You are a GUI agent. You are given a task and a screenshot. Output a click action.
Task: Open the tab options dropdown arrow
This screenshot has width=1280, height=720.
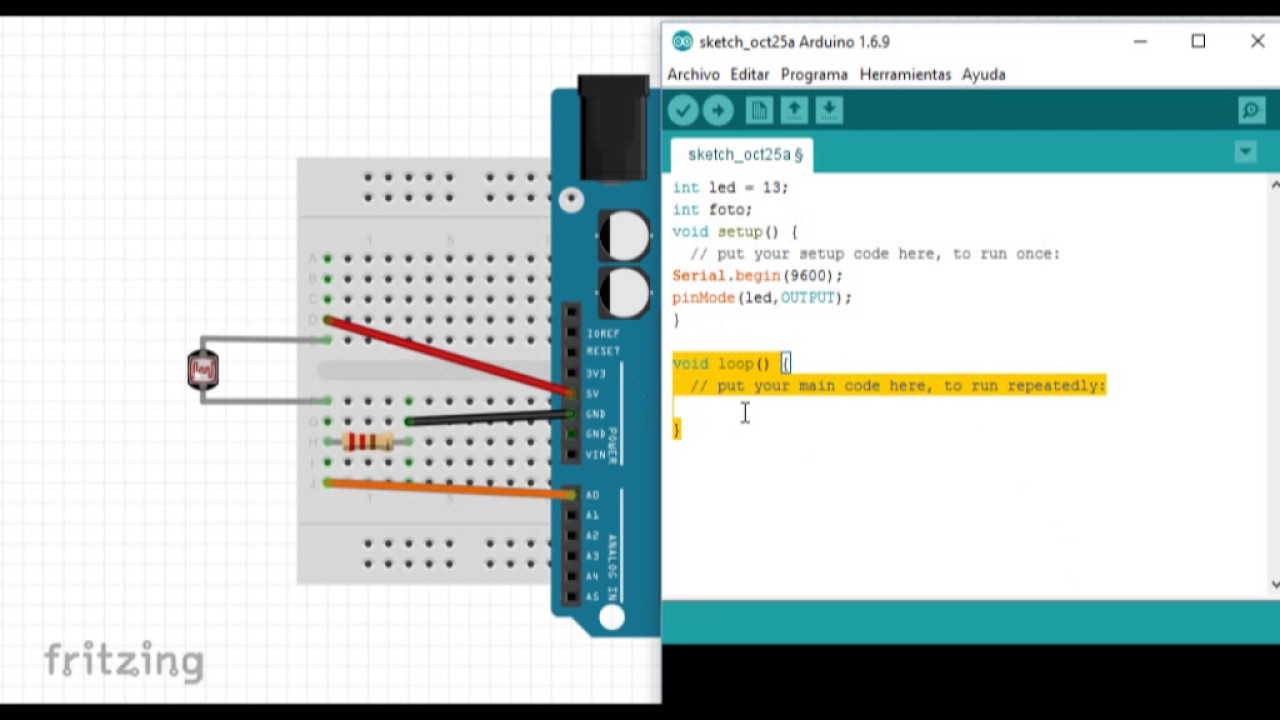pos(1245,152)
